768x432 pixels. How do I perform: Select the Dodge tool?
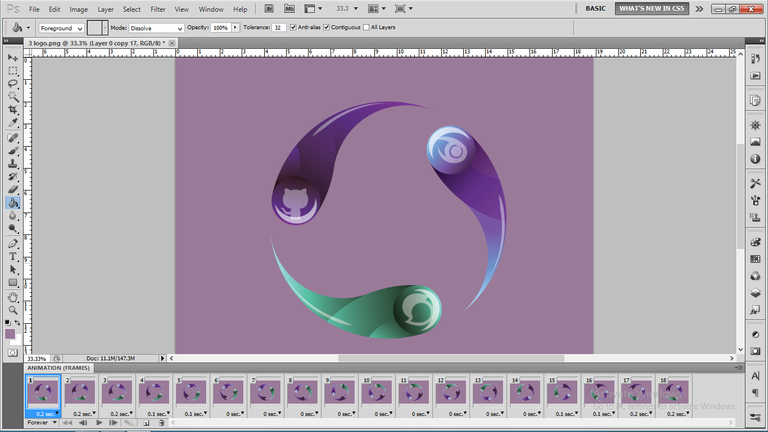(x=13, y=228)
